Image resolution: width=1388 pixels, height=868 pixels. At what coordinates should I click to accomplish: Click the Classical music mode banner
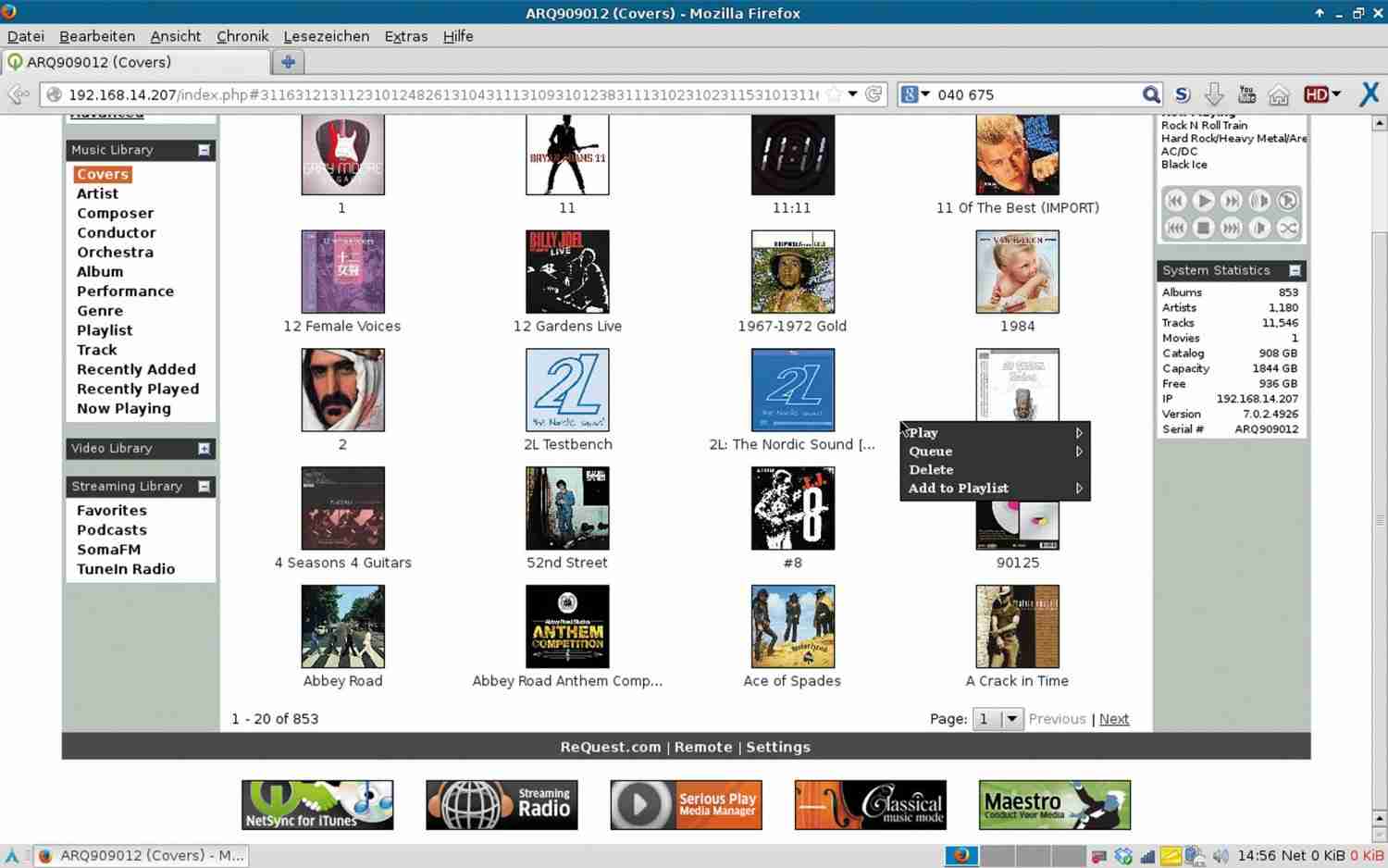870,805
